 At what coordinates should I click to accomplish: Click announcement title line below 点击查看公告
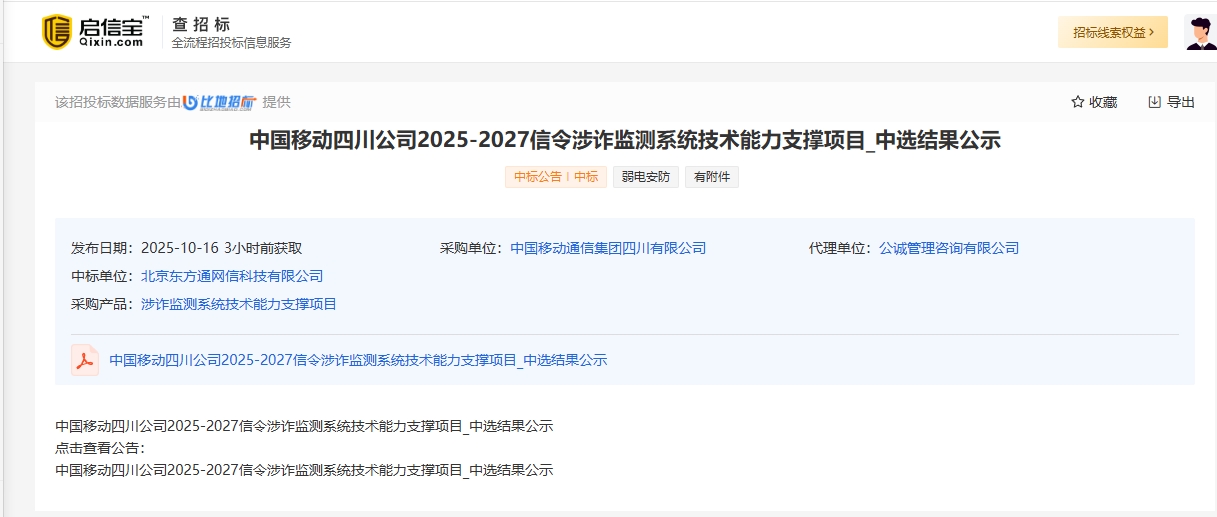click(x=304, y=470)
